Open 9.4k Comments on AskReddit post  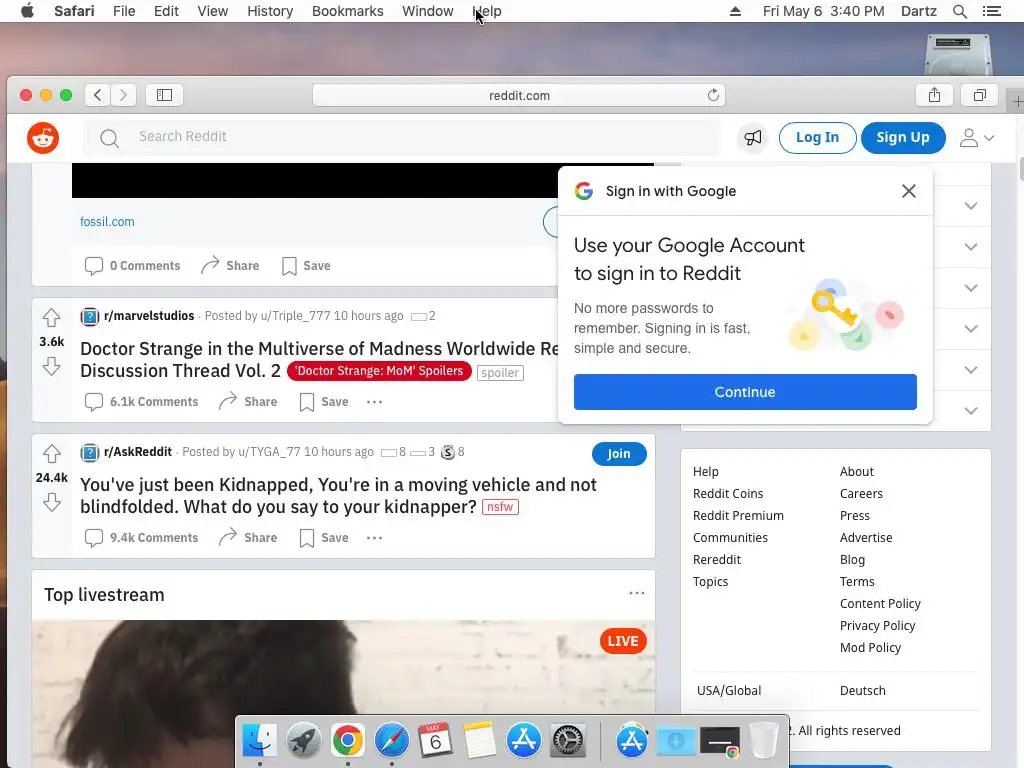[141, 537]
